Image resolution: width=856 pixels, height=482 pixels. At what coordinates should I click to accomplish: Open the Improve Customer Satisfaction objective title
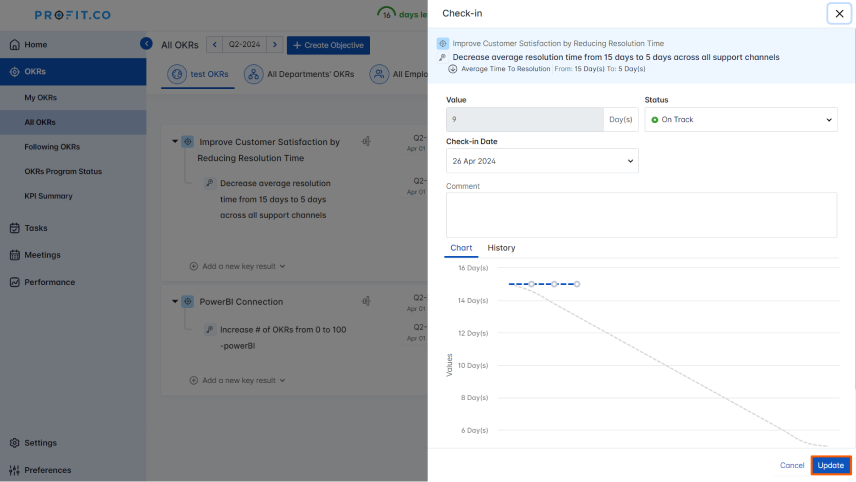click(x=269, y=150)
